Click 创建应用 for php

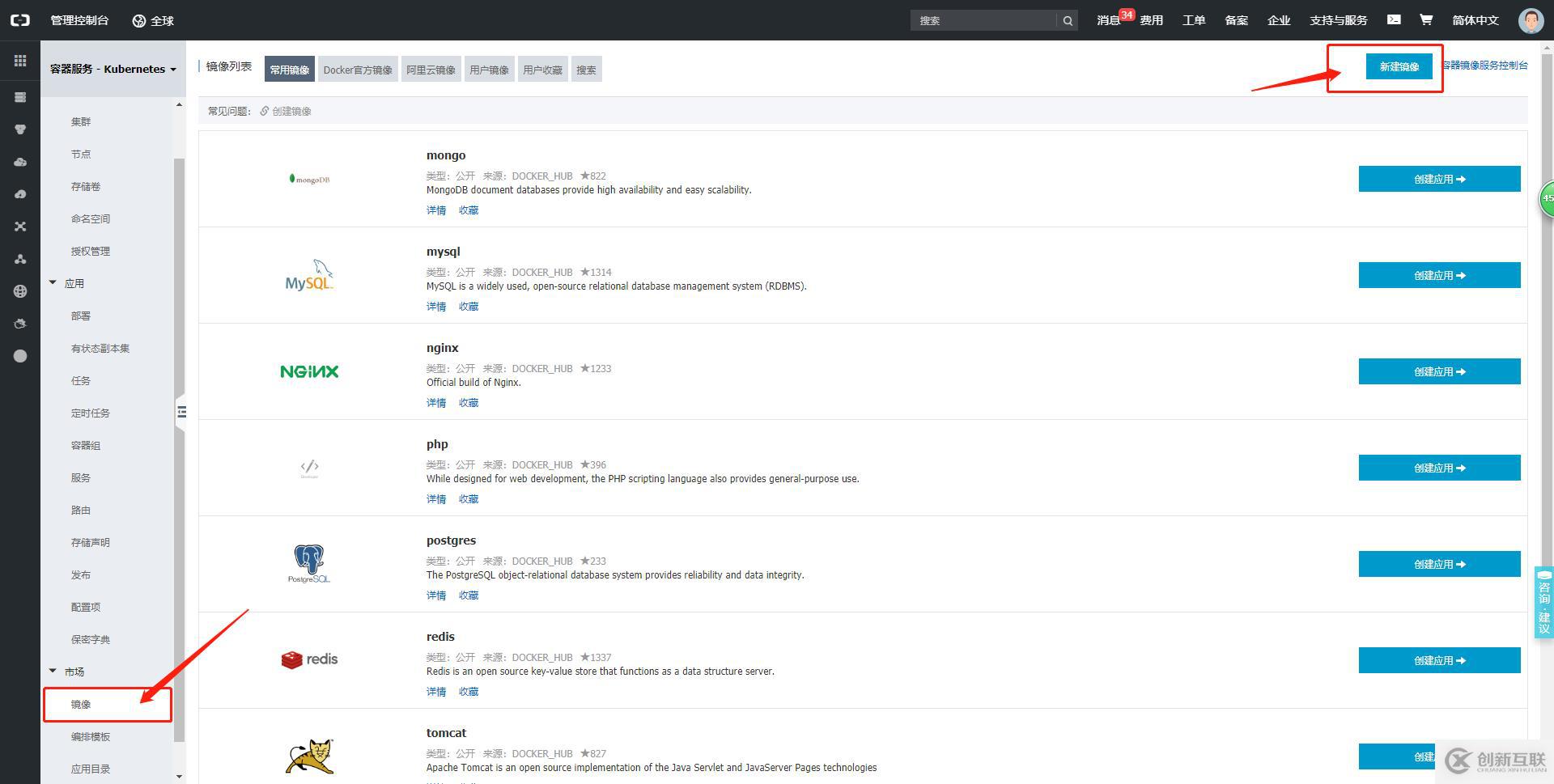click(x=1439, y=468)
